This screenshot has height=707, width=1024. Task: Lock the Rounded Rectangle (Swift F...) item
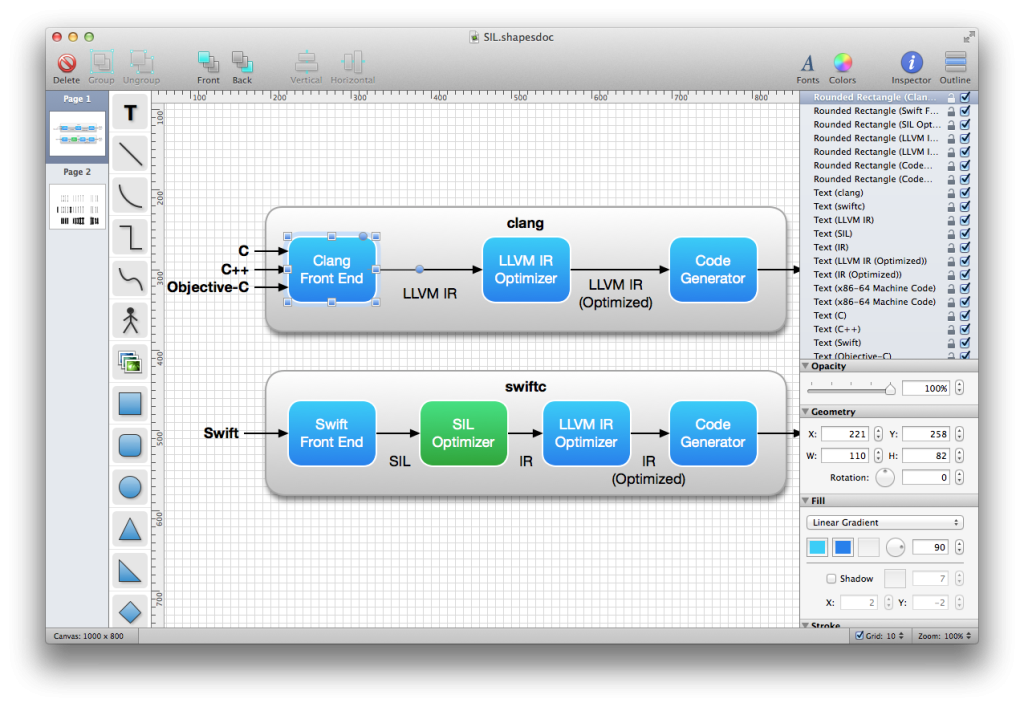click(x=950, y=110)
